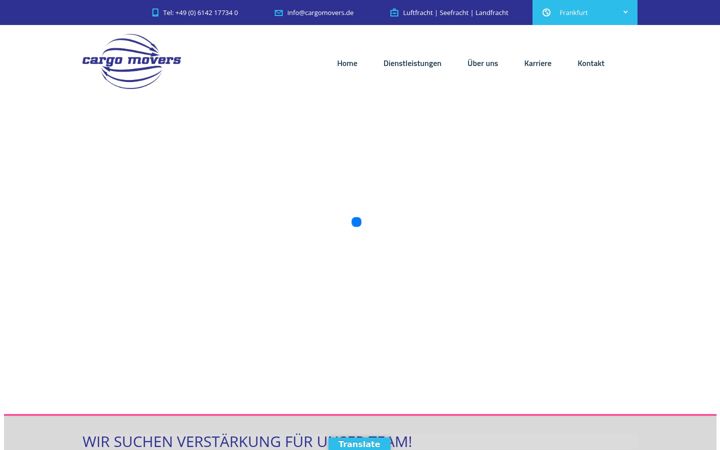This screenshot has height=450, width=720.
Task: Open the cargo movers logo homepage link
Action: (x=132, y=61)
